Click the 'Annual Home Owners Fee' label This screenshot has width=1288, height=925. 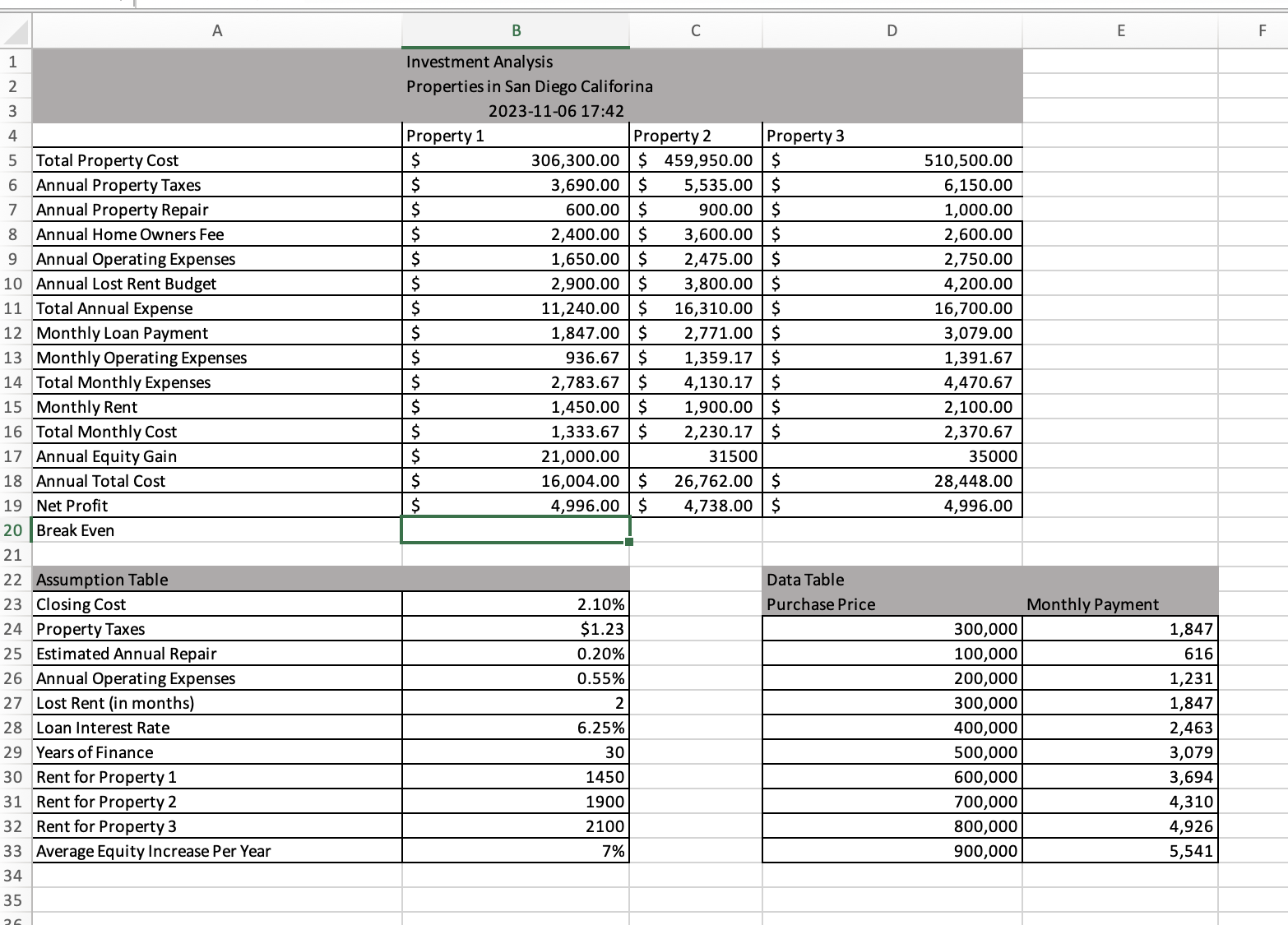click(130, 234)
